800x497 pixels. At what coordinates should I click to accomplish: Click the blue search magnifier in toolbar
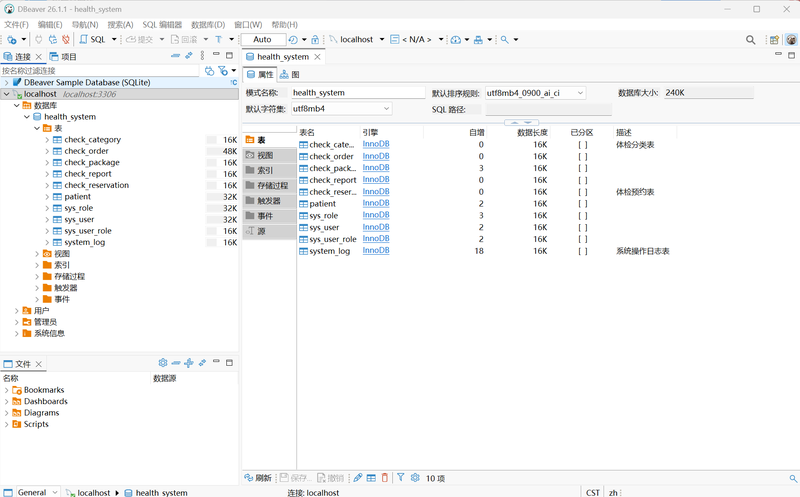[x=505, y=39]
